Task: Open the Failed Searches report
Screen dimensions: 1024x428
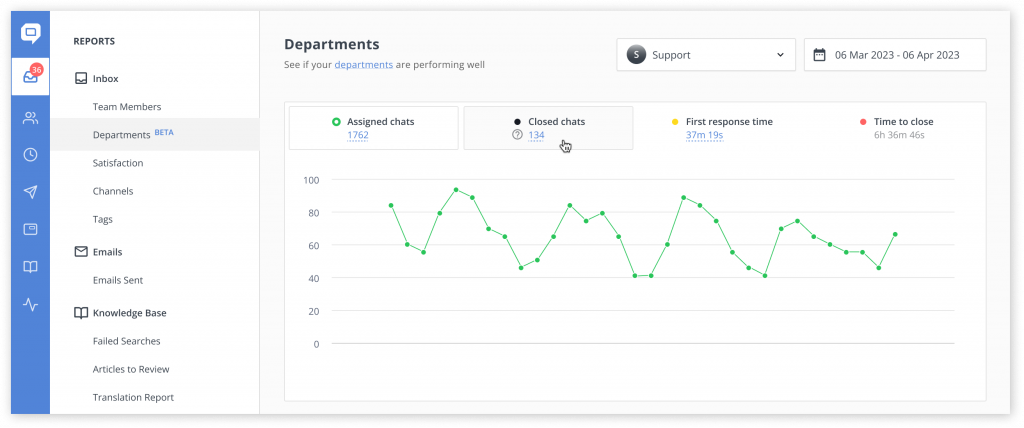Action: click(x=126, y=341)
